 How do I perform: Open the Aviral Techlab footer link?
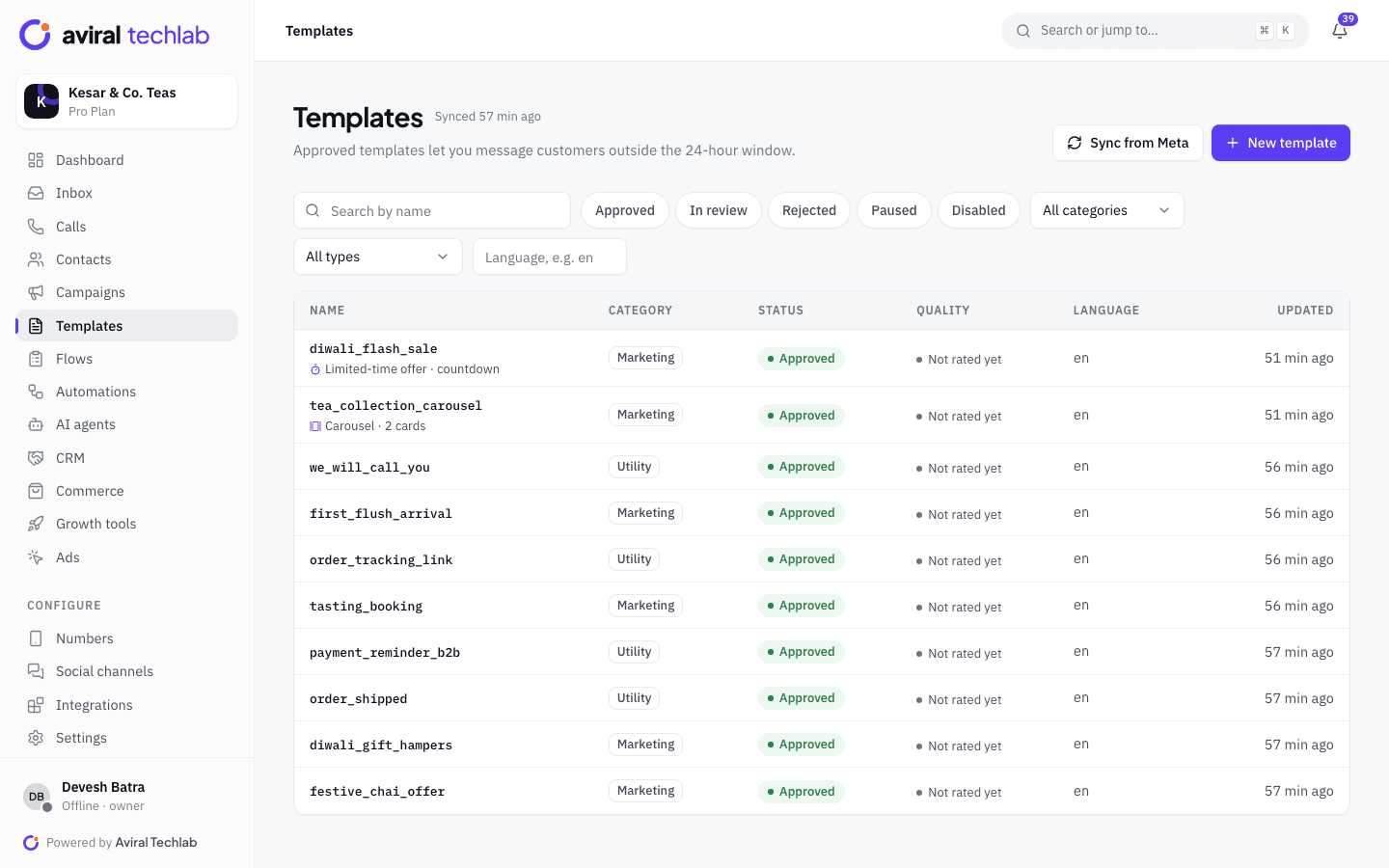[x=156, y=842]
